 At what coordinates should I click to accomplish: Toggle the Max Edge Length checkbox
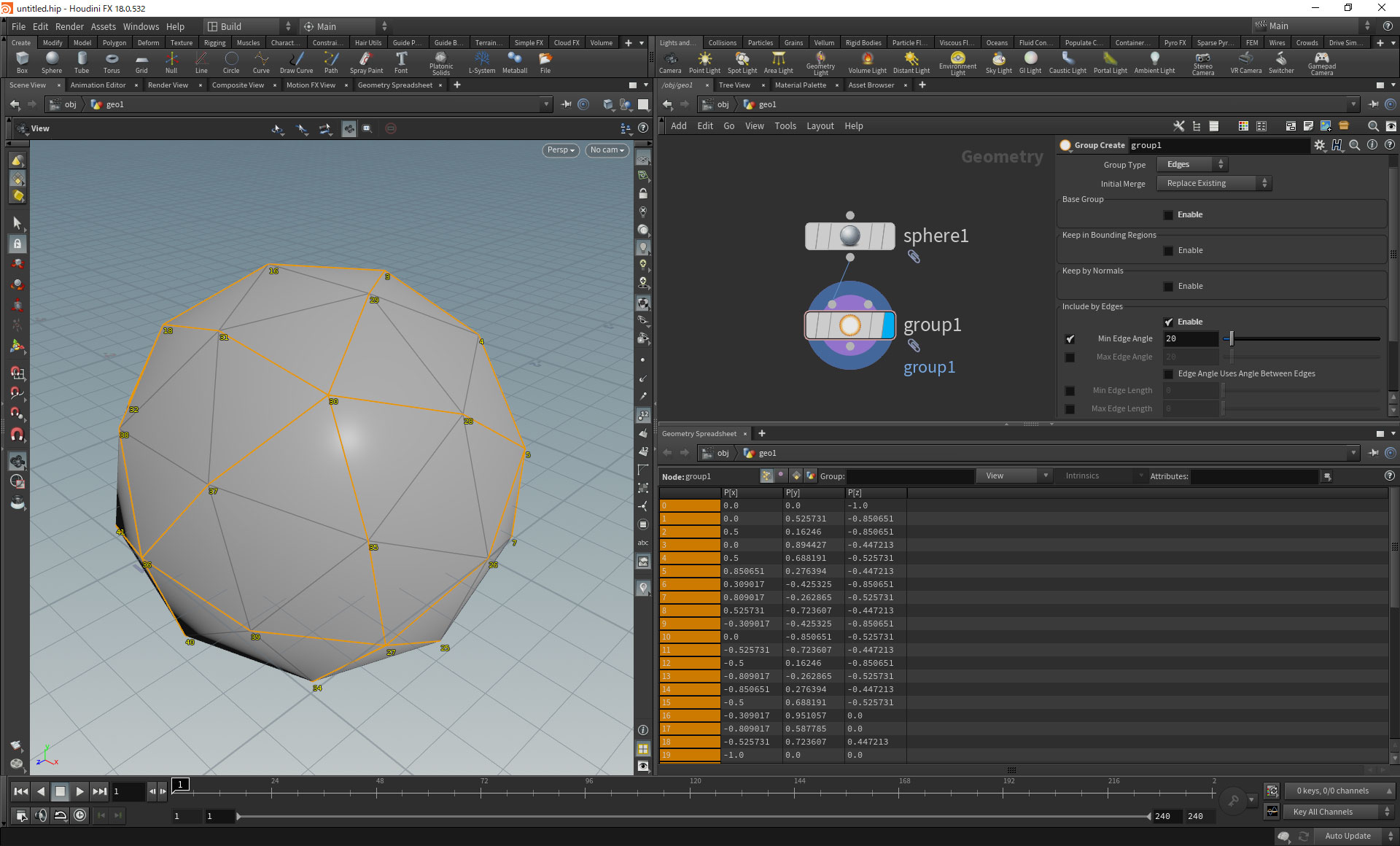click(1070, 409)
